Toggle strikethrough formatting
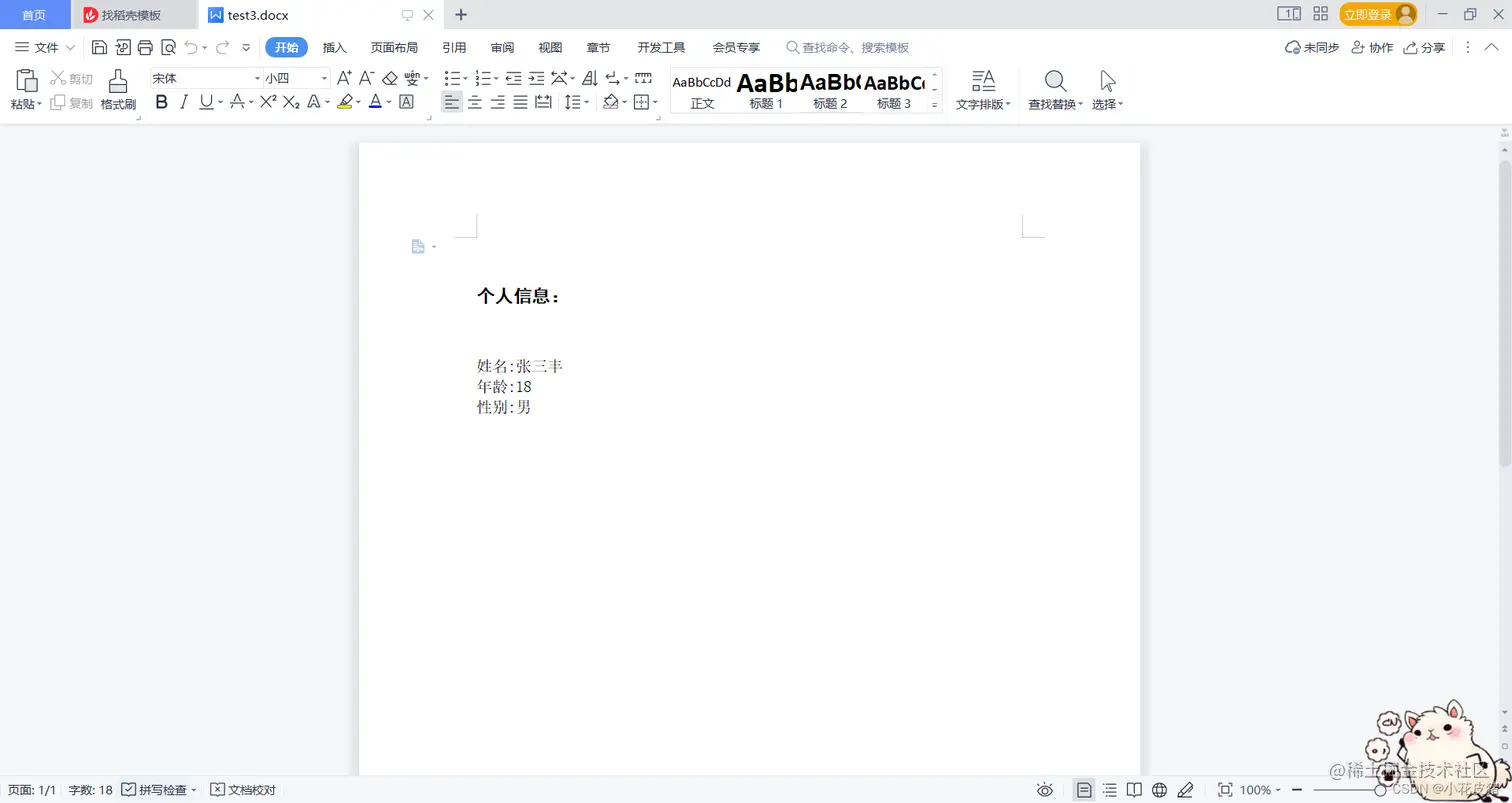1512x803 pixels. [236, 102]
